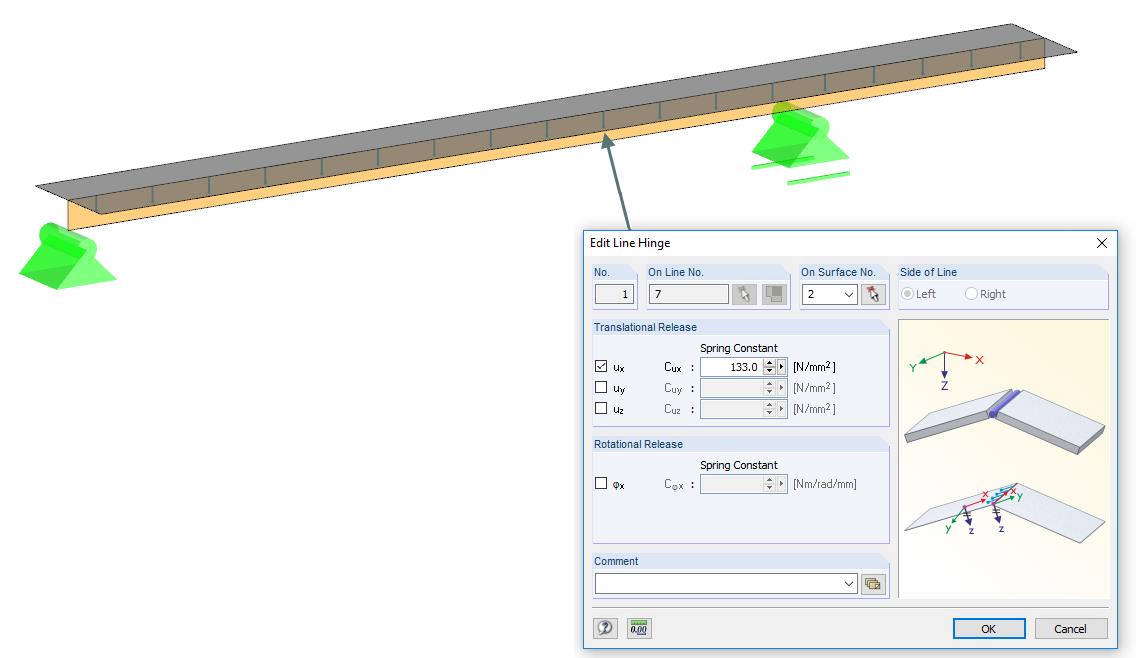Enable the φx rotational release checkbox
Image resolution: width=1144 pixels, height=658 pixels.
click(601, 483)
